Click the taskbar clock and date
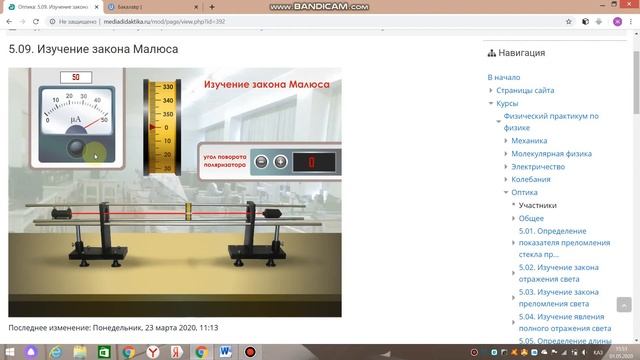 click(x=621, y=352)
